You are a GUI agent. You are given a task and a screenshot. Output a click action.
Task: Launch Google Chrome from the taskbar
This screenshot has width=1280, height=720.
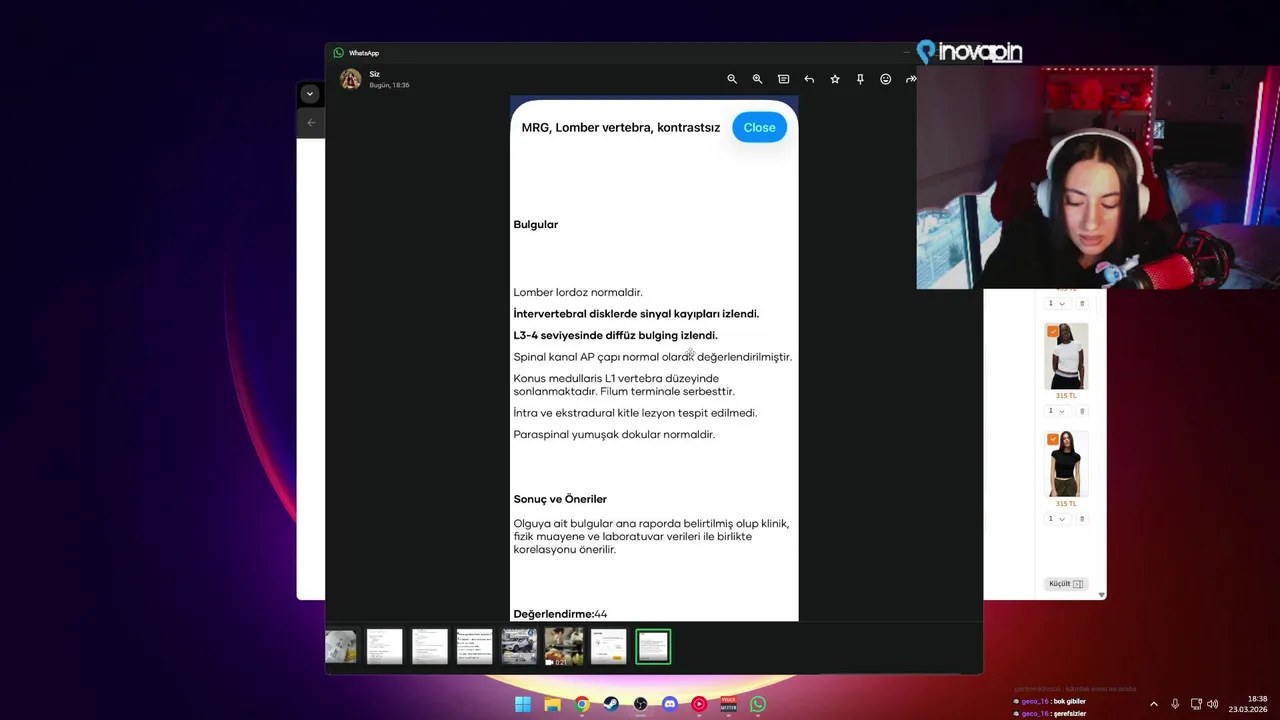point(582,704)
